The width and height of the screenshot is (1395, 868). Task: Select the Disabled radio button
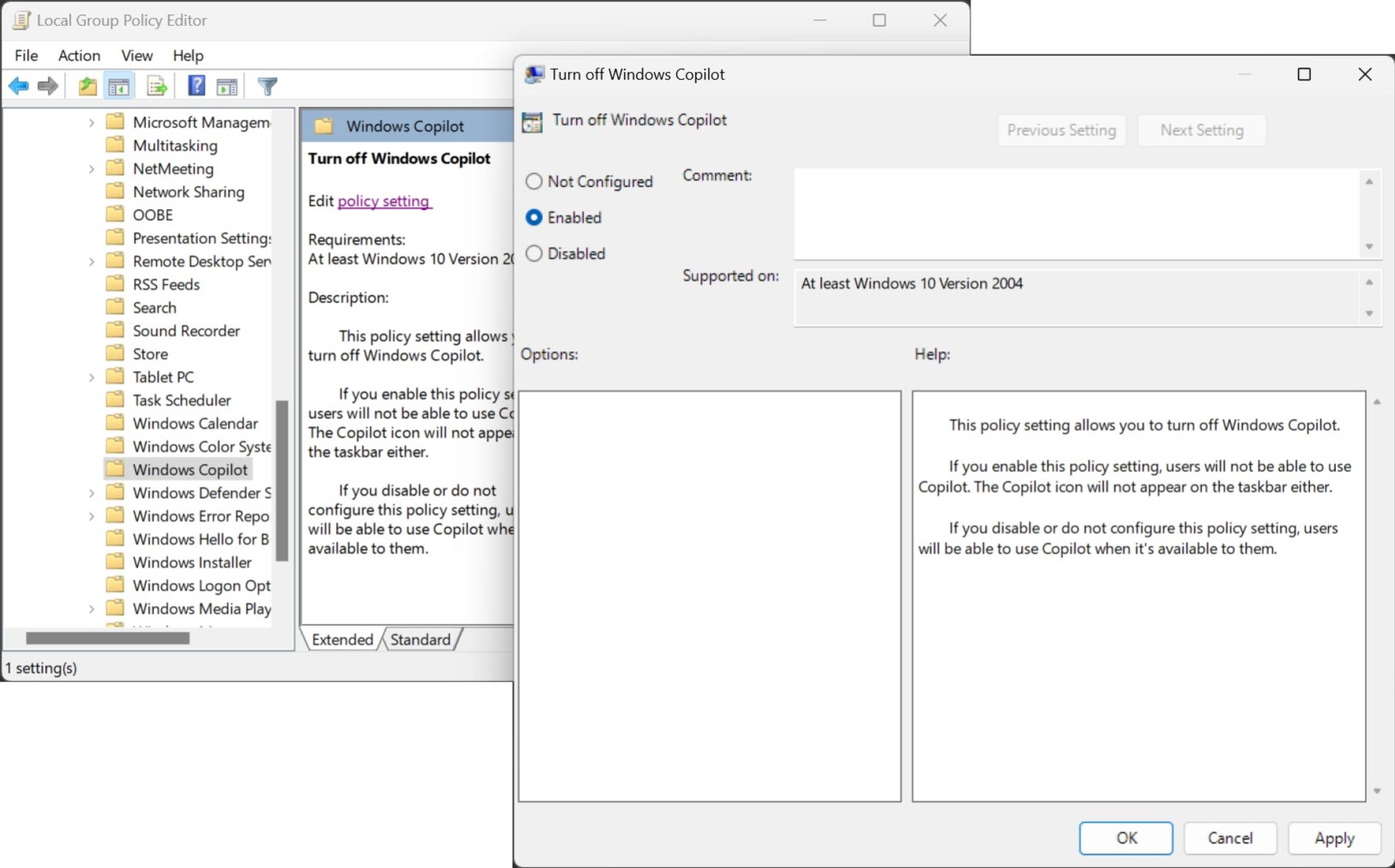[534, 253]
